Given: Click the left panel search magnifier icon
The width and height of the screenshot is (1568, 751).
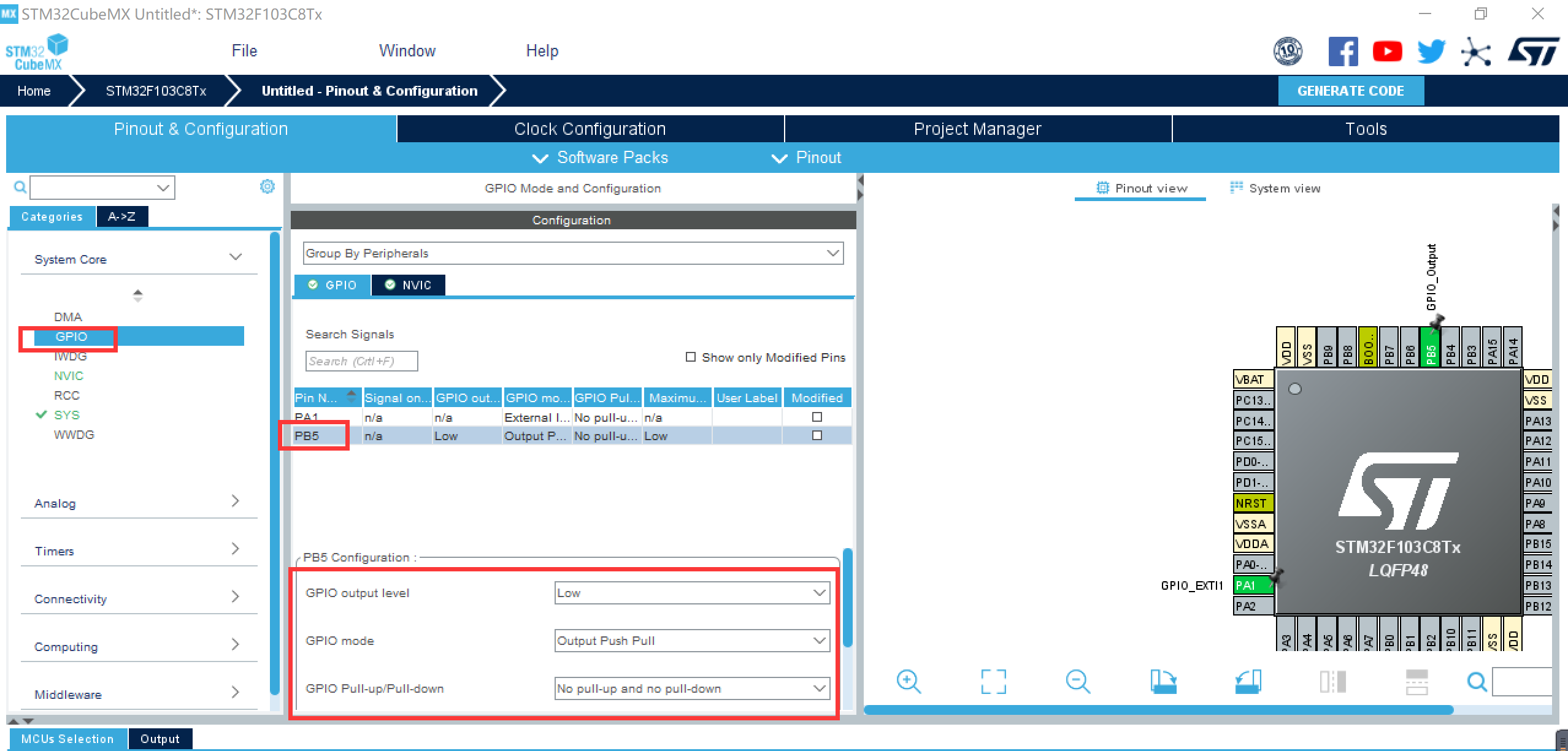Looking at the screenshot, I should [x=20, y=188].
